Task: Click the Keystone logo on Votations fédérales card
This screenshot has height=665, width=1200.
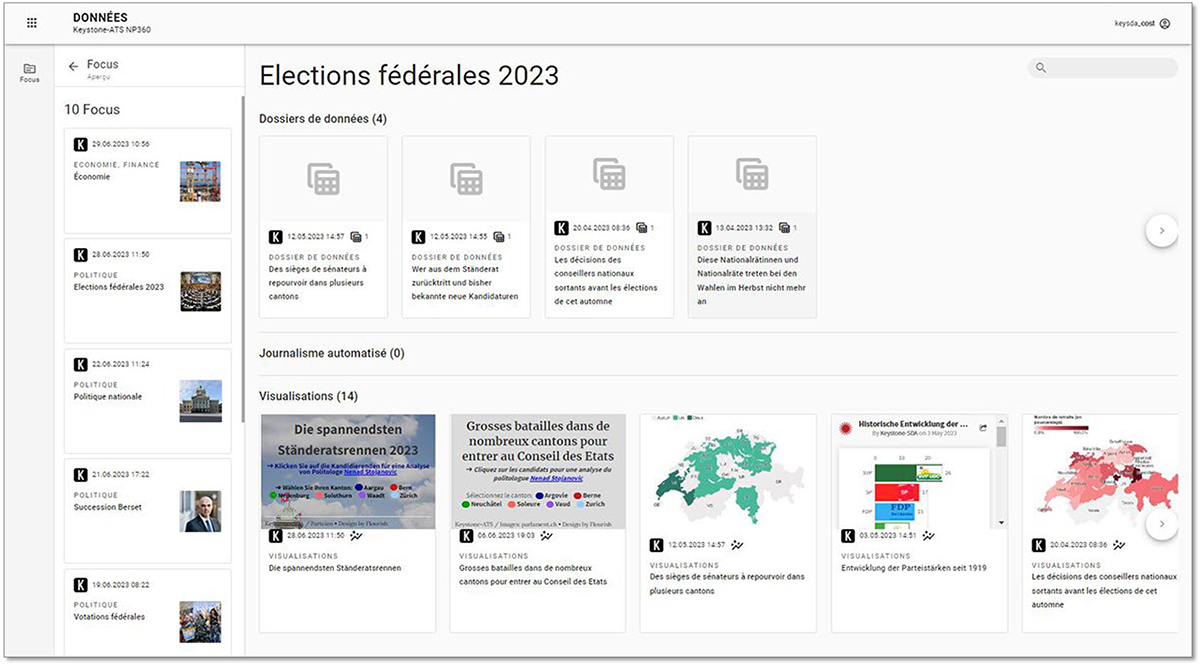Action: [x=81, y=584]
